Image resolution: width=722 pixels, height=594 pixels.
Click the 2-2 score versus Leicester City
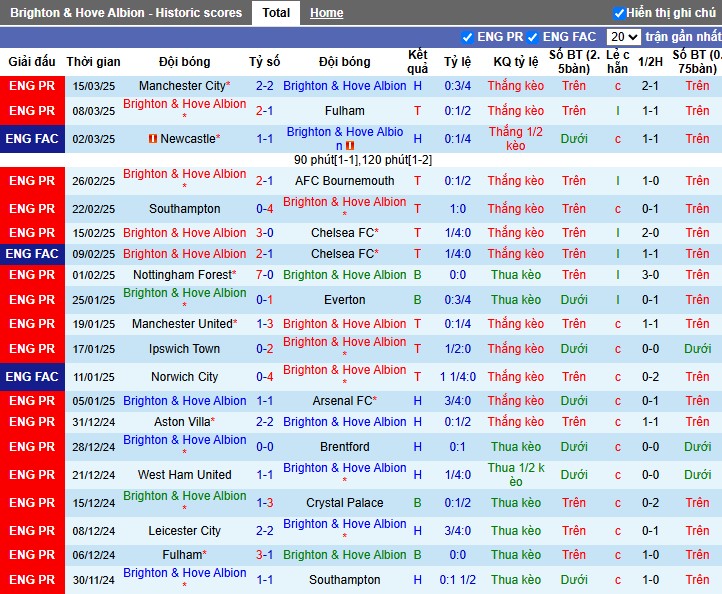click(x=265, y=531)
